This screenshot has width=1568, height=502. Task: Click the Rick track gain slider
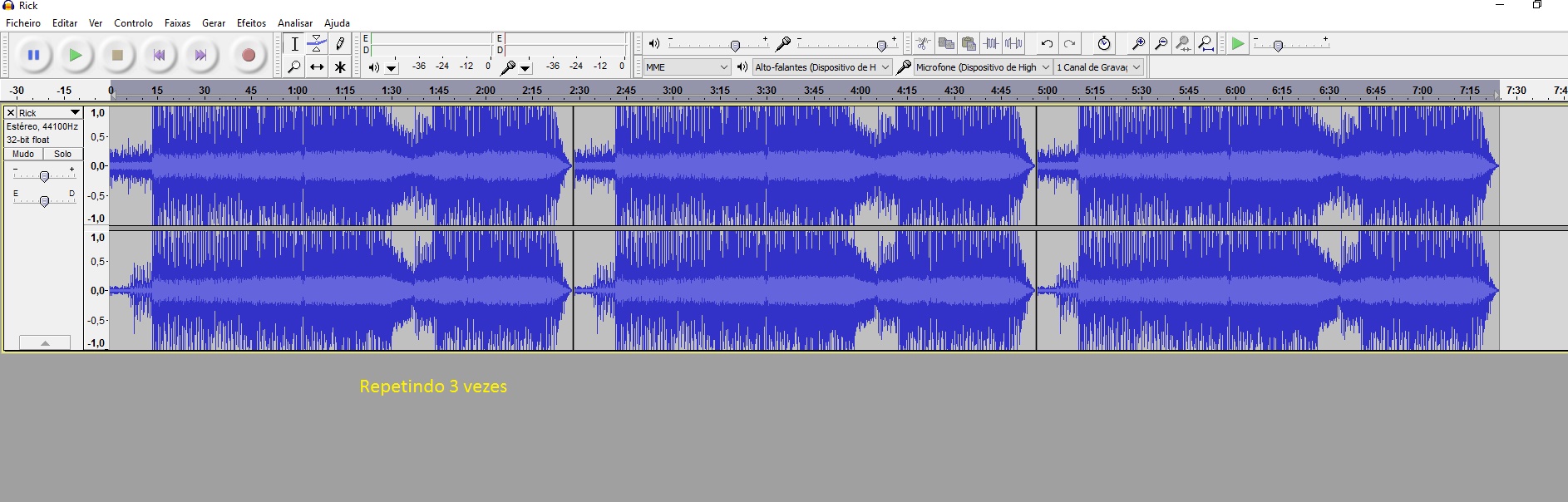pos(45,175)
